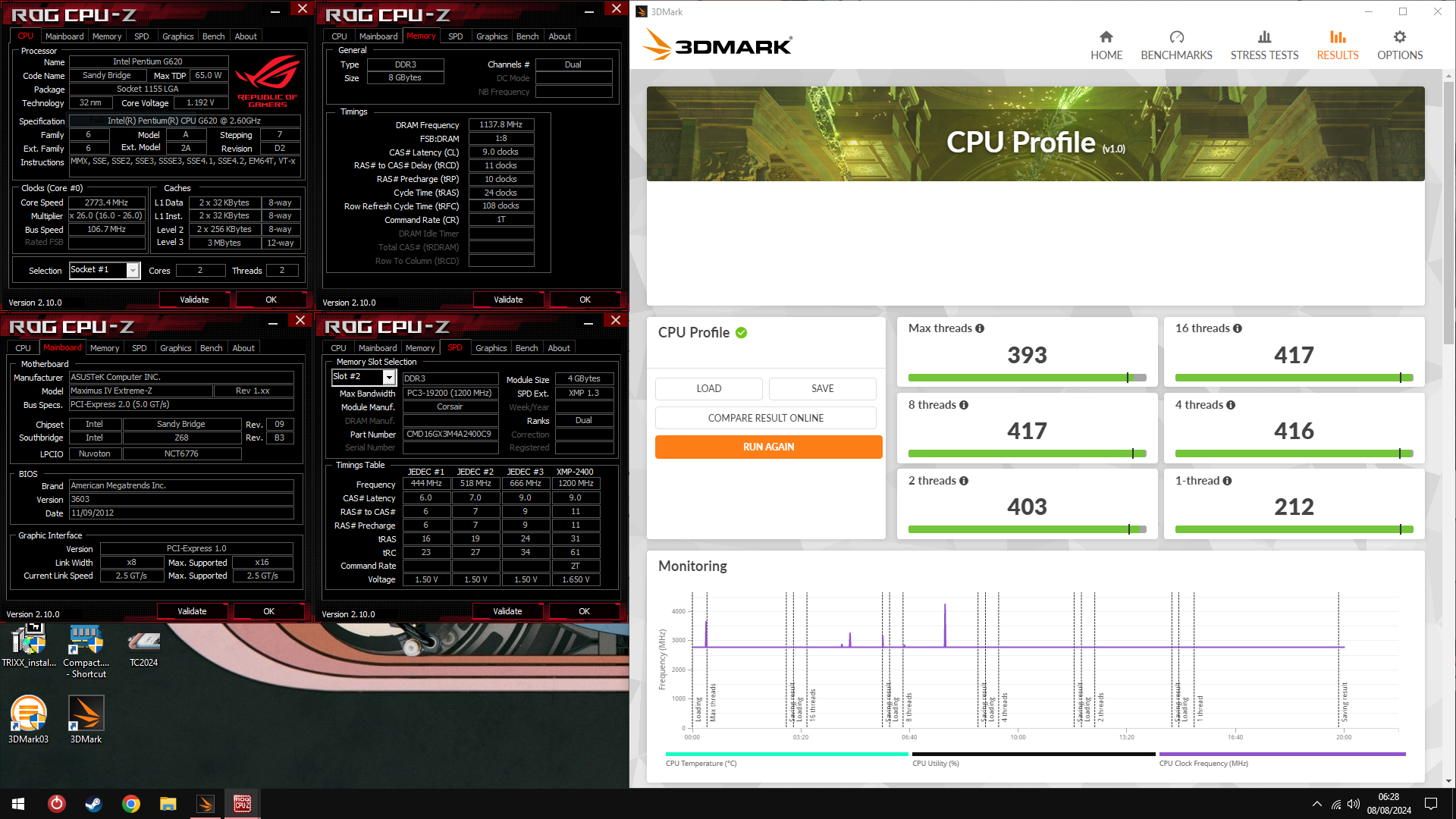This screenshot has height=819, width=1456.
Task: Click the ROG CPU-Z taskbar icon
Action: [243, 804]
